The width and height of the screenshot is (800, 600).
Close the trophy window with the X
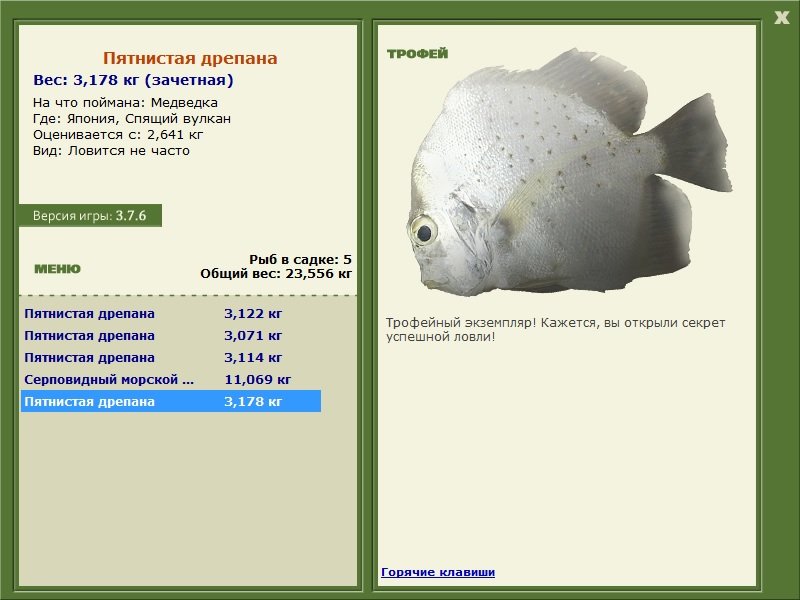(x=781, y=18)
